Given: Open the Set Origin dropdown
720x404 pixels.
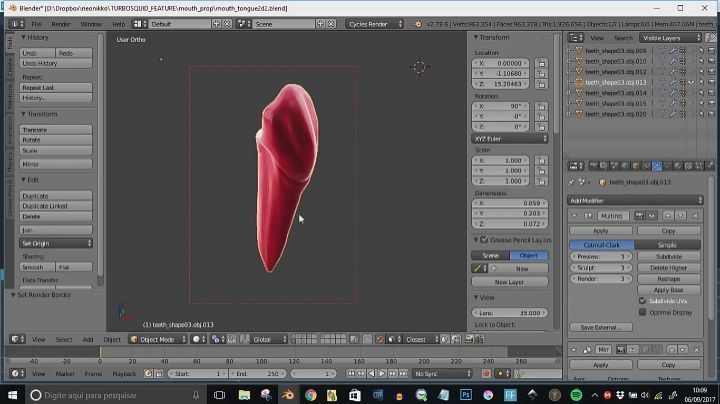Looking at the screenshot, I should pyautogui.click(x=56, y=243).
